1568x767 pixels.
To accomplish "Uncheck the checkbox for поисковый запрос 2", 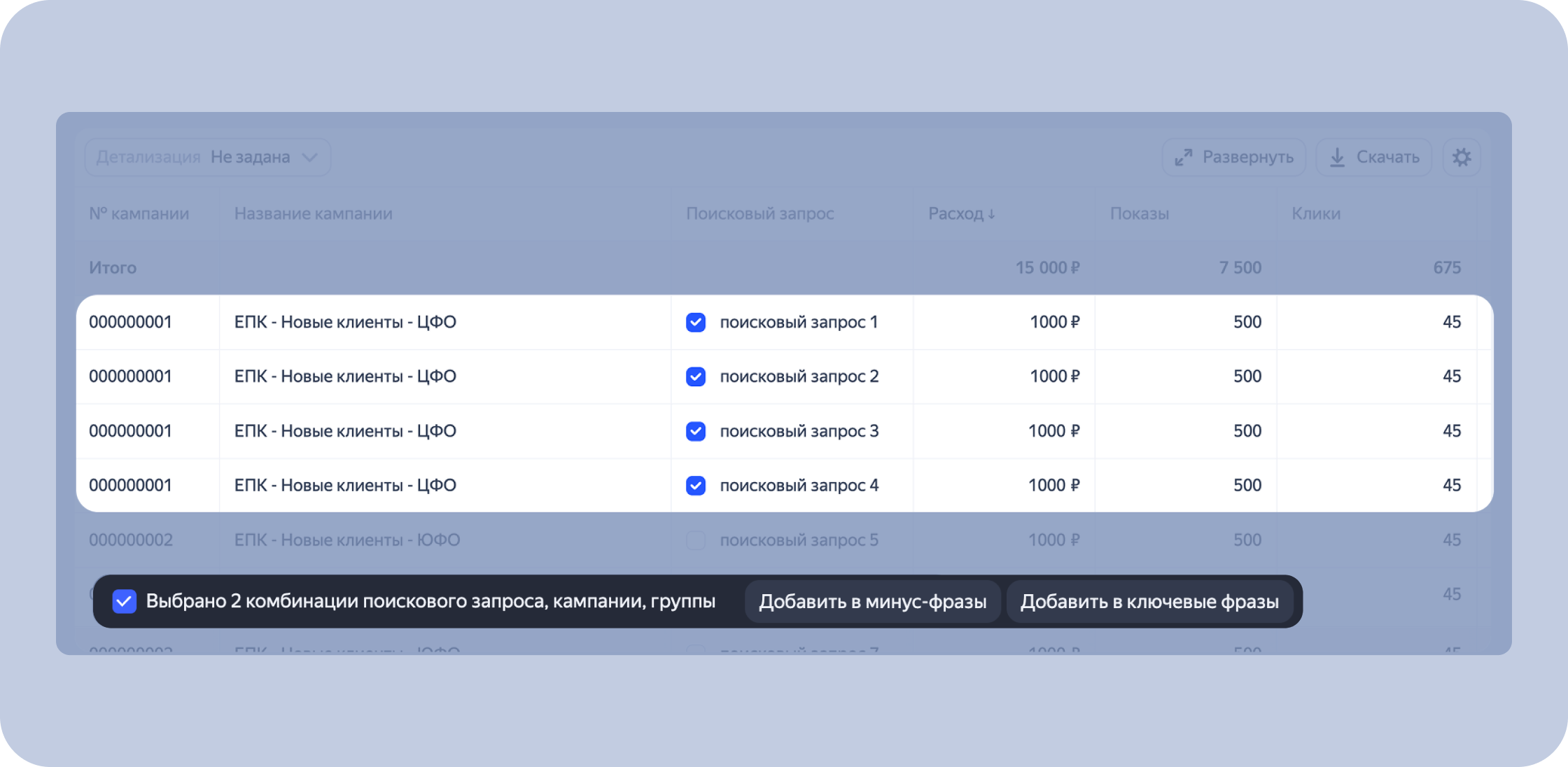I will (x=696, y=377).
